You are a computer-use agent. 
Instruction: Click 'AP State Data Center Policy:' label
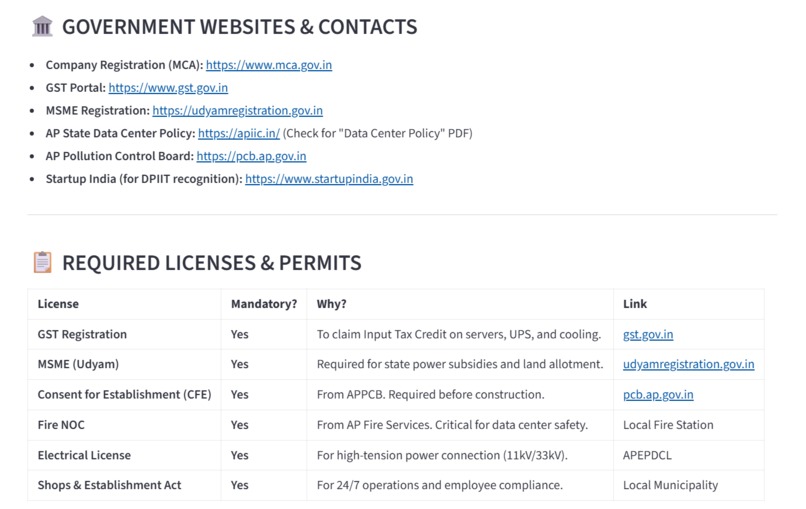click(120, 134)
